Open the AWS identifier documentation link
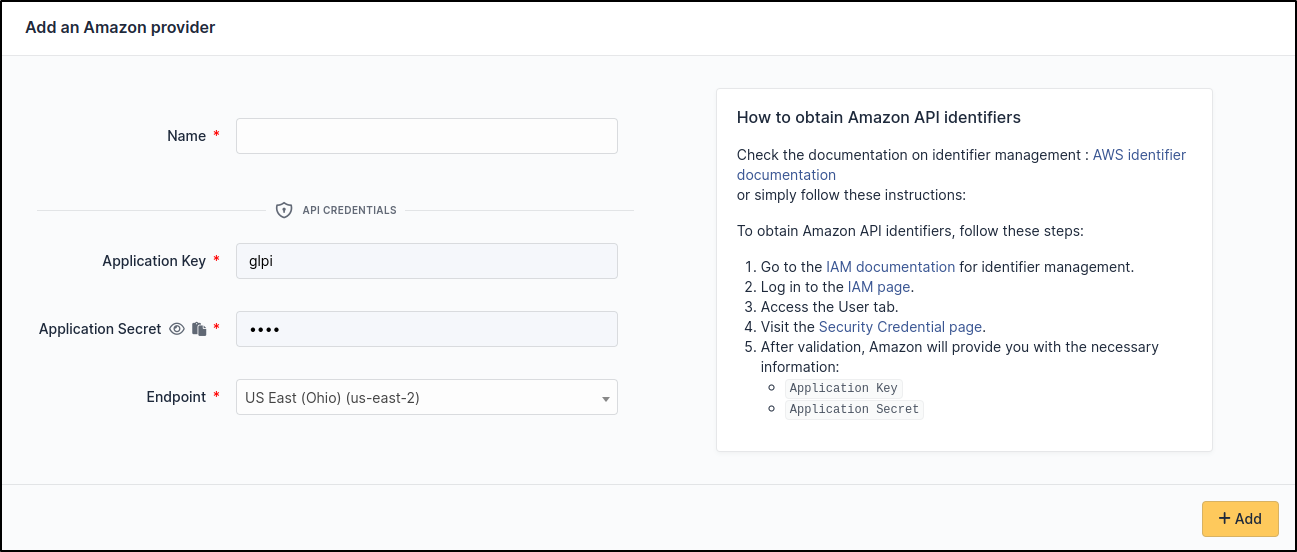This screenshot has width=1297, height=552. [1139, 155]
